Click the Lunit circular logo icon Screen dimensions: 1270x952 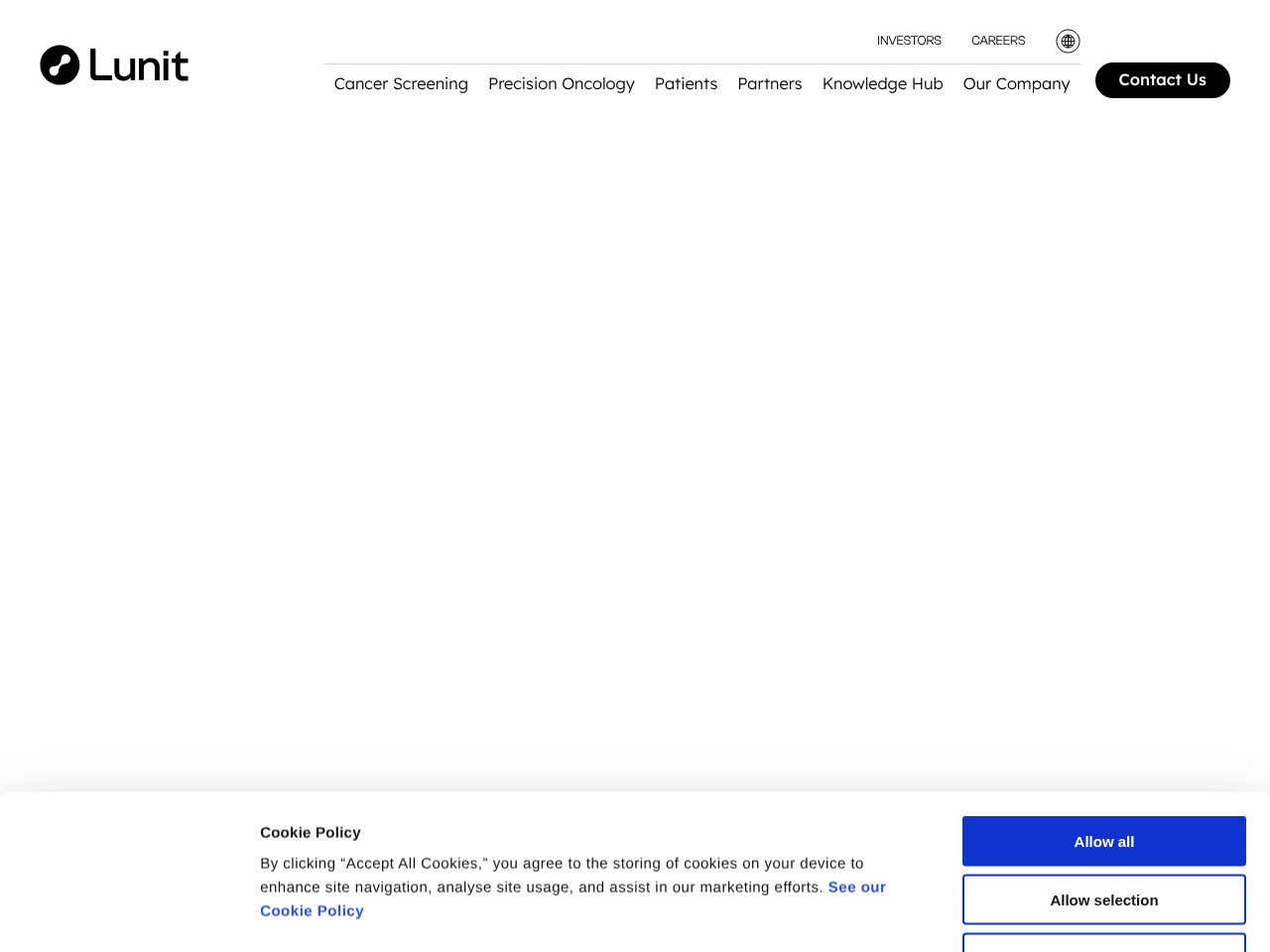pyautogui.click(x=60, y=65)
